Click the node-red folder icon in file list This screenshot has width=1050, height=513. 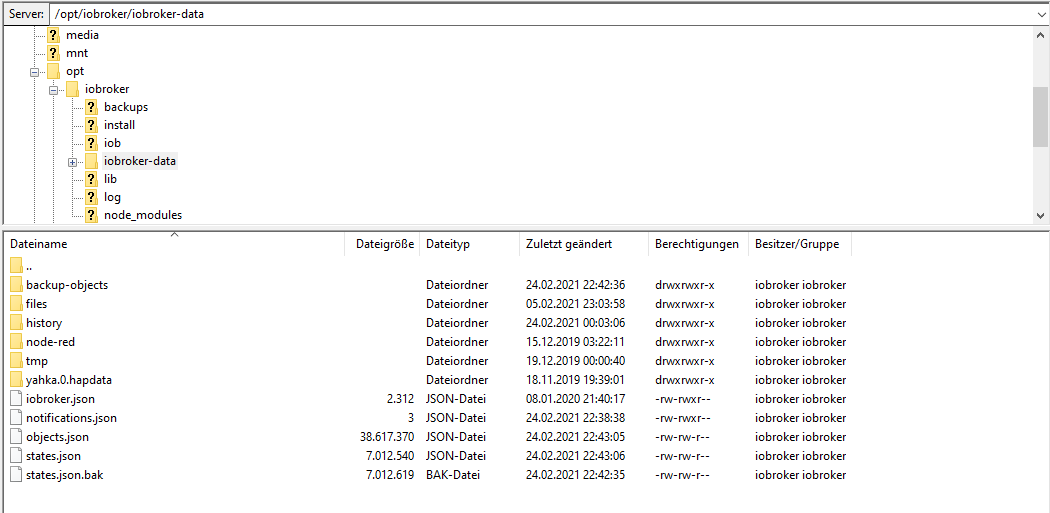click(16, 342)
